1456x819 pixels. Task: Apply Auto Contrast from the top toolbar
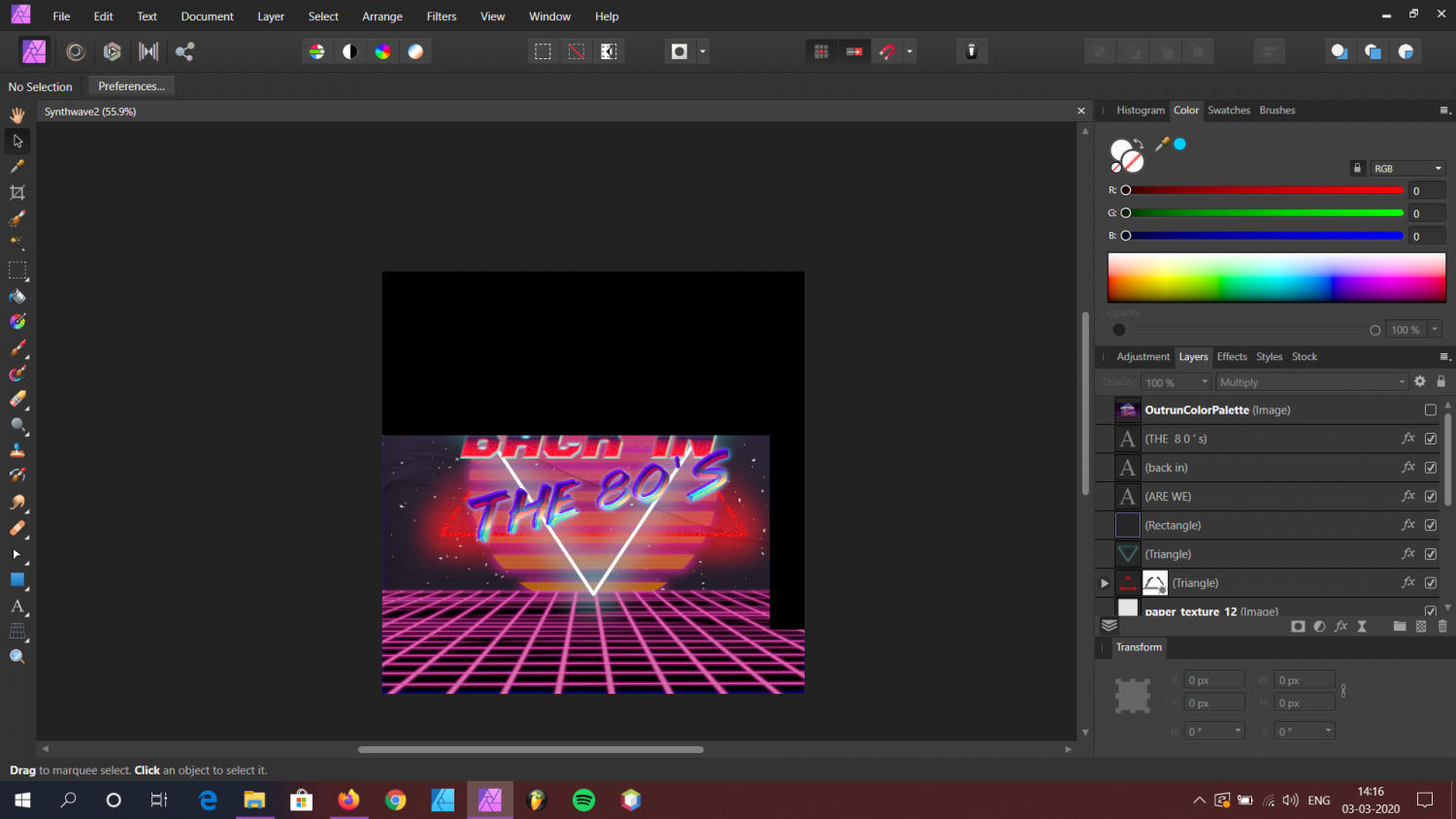coord(350,50)
